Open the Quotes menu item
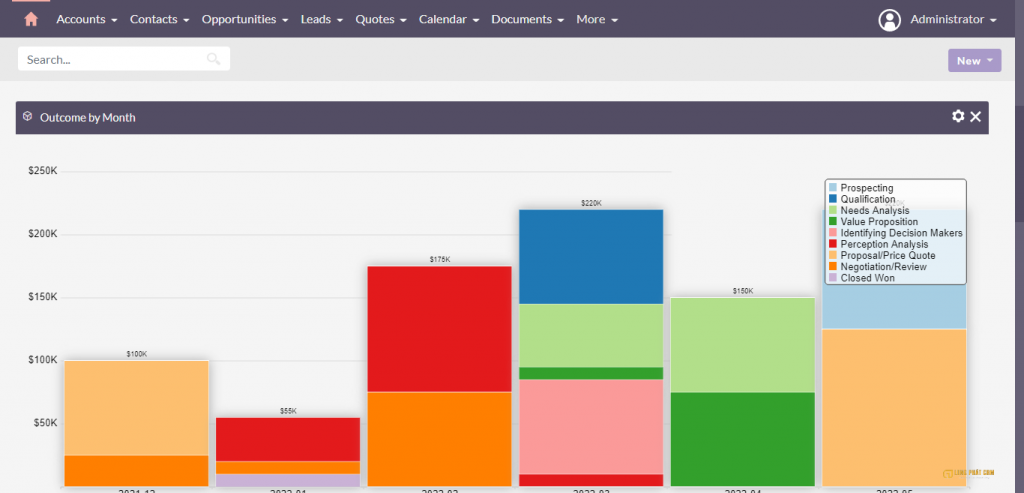Screen dimensions: 1024x493 pyautogui.click(x=381, y=19)
